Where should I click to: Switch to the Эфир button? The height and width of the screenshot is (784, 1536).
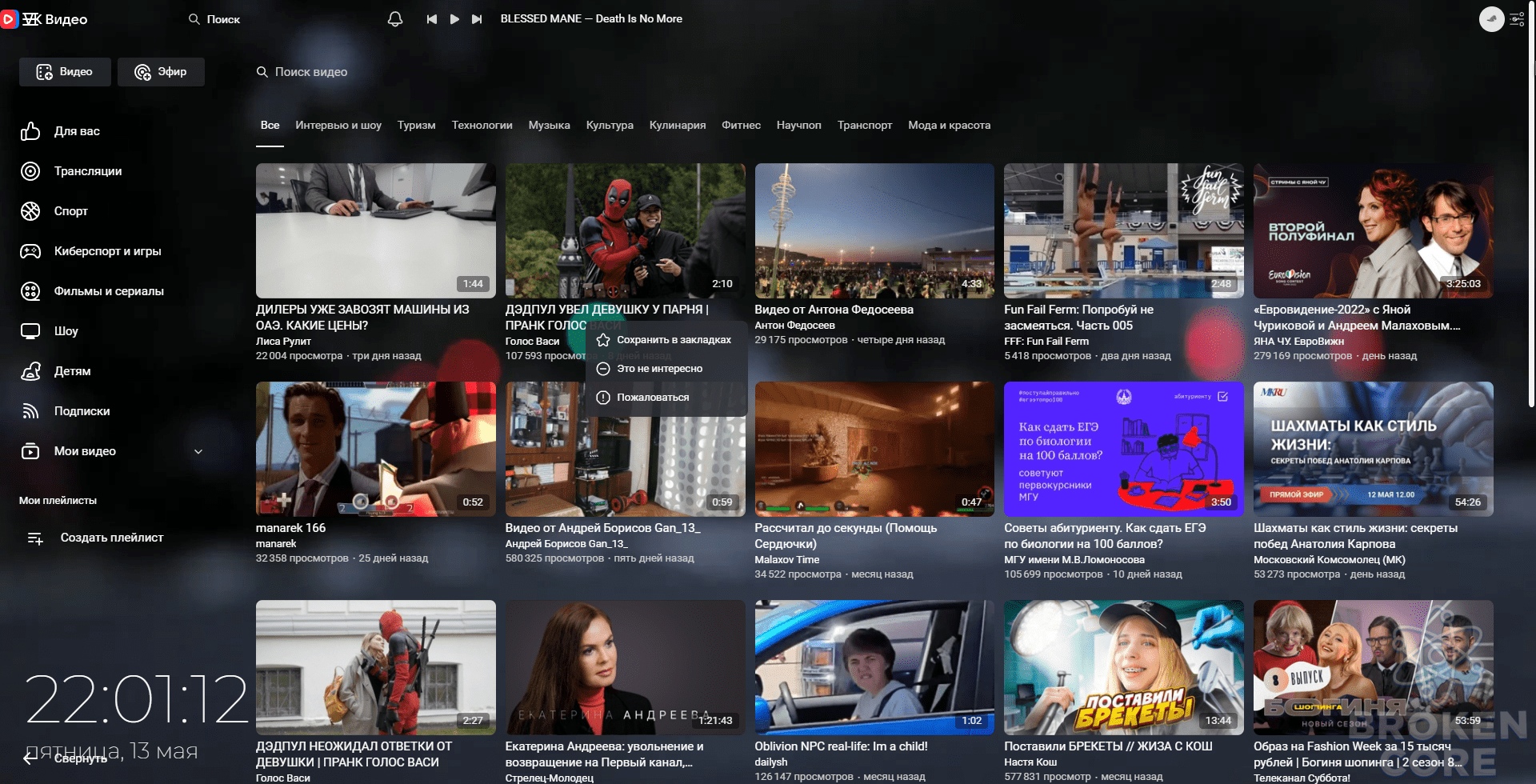pyautogui.click(x=161, y=72)
